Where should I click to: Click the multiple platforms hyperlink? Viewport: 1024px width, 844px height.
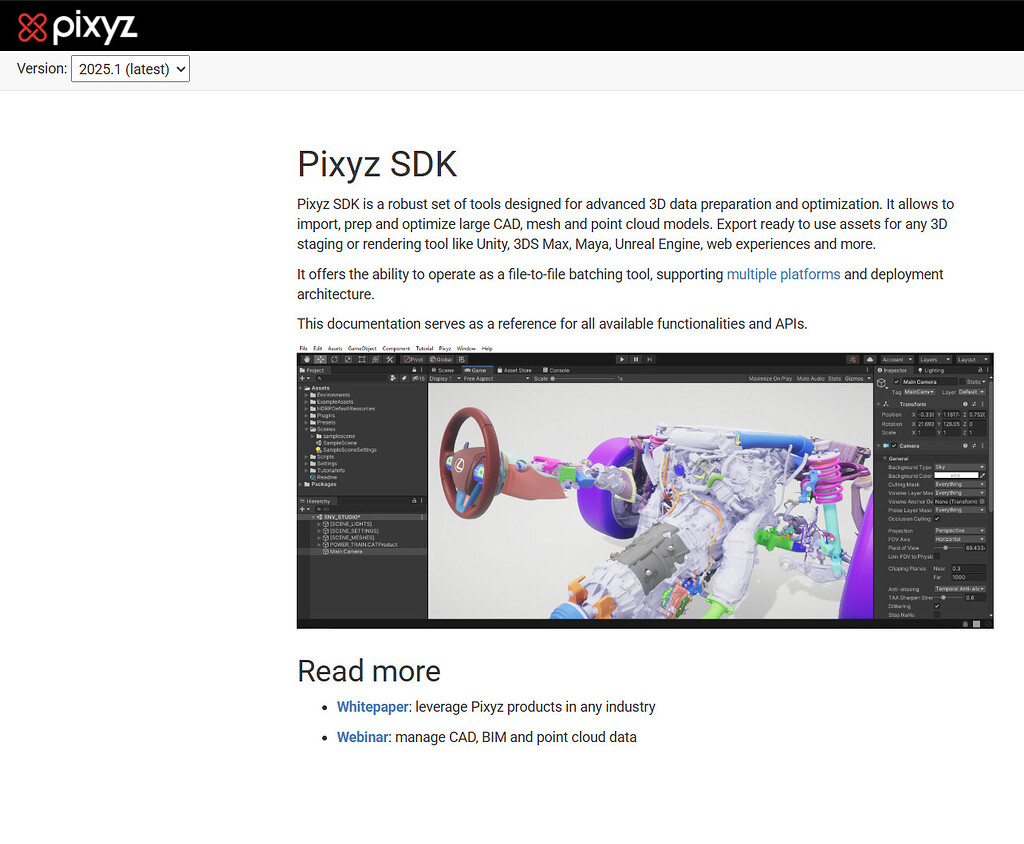[x=783, y=274]
